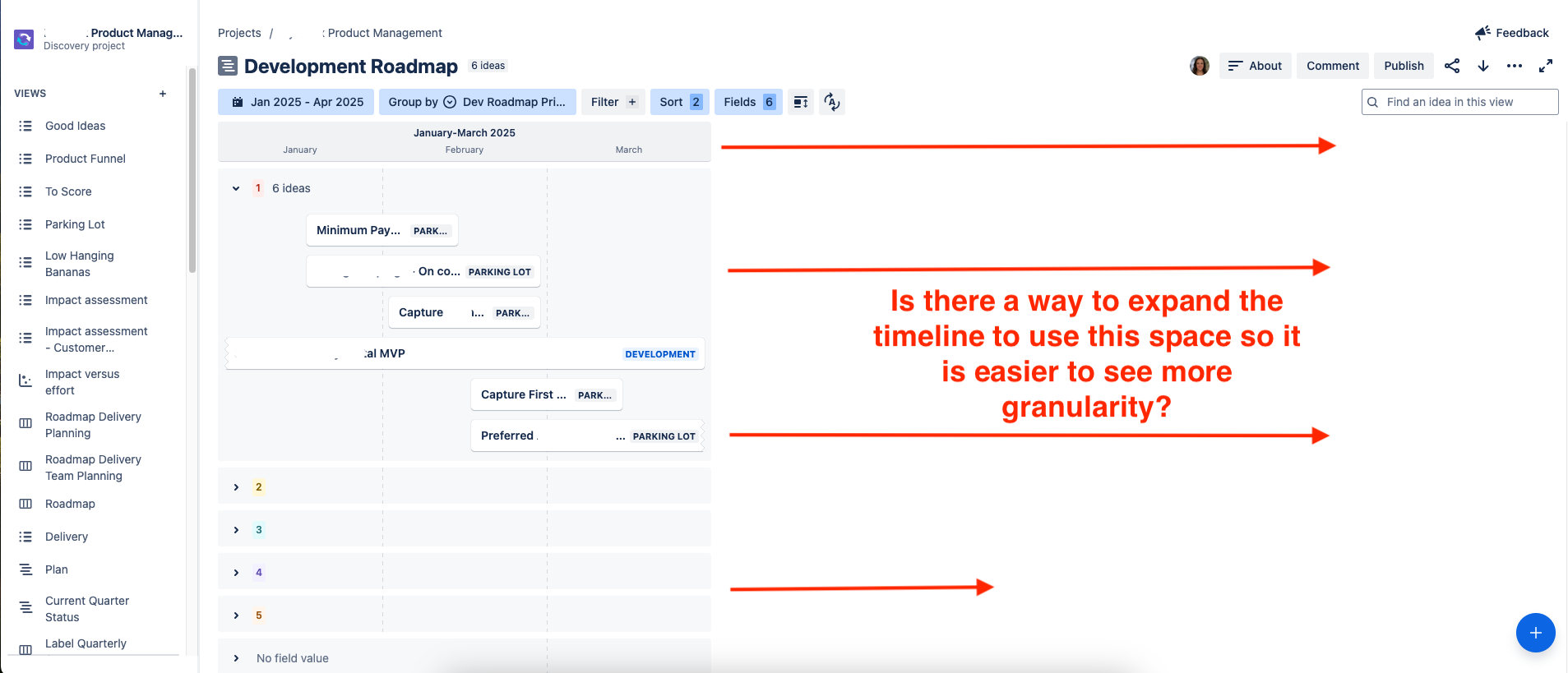This screenshot has height=673, width=1568.
Task: Open the MVP idea card marked Development
Action: click(x=465, y=353)
